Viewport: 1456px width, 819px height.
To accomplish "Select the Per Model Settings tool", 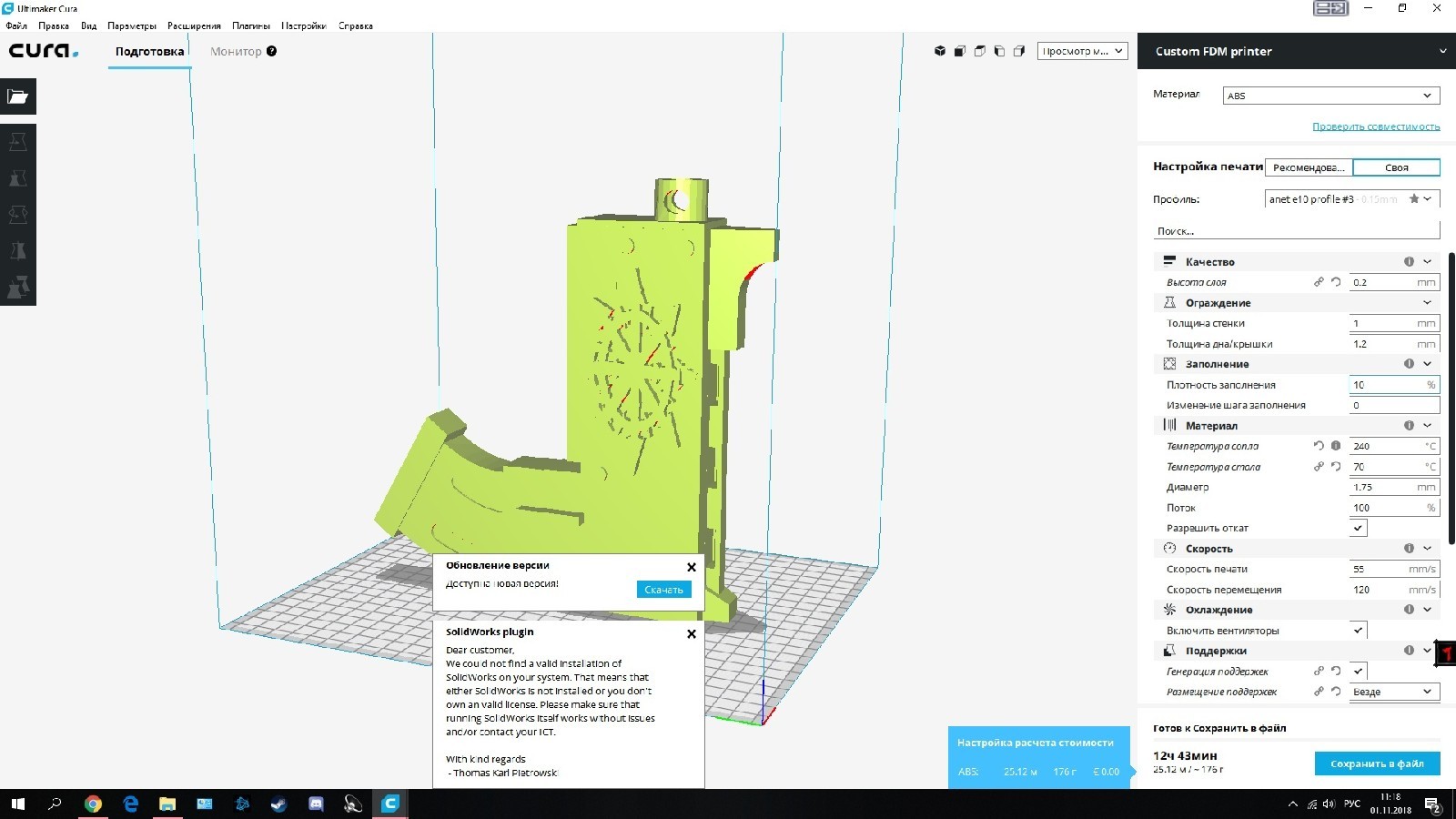I will 18,288.
